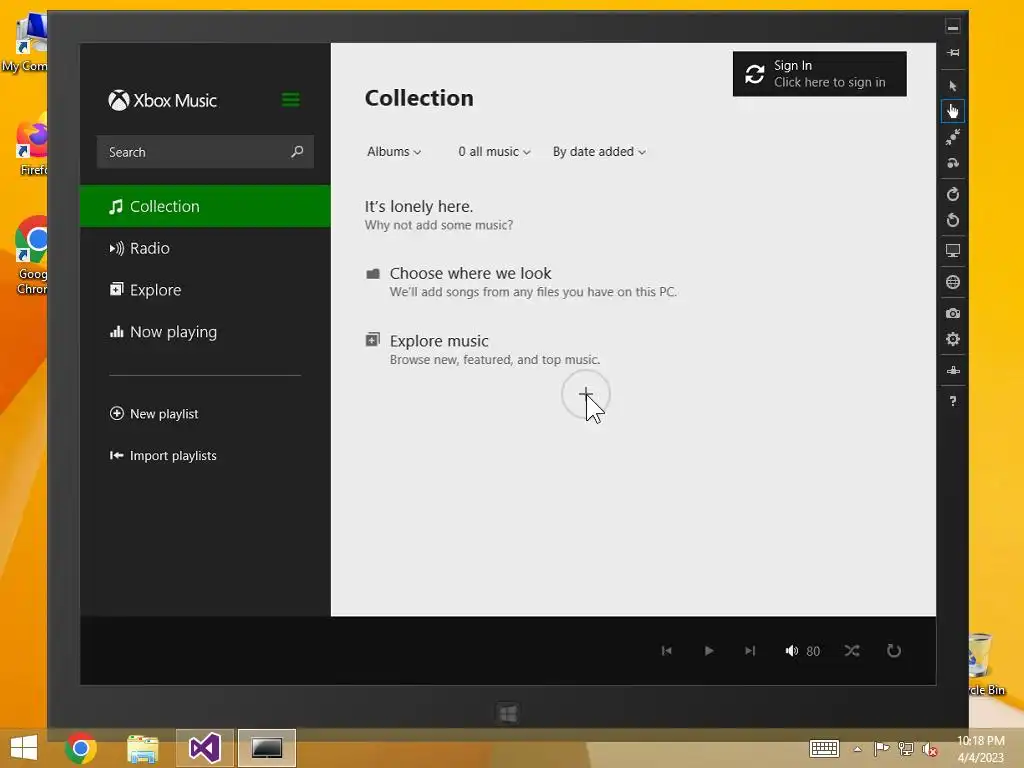Enable rotation touch mode
This screenshot has height=768, width=1024.
[953, 163]
